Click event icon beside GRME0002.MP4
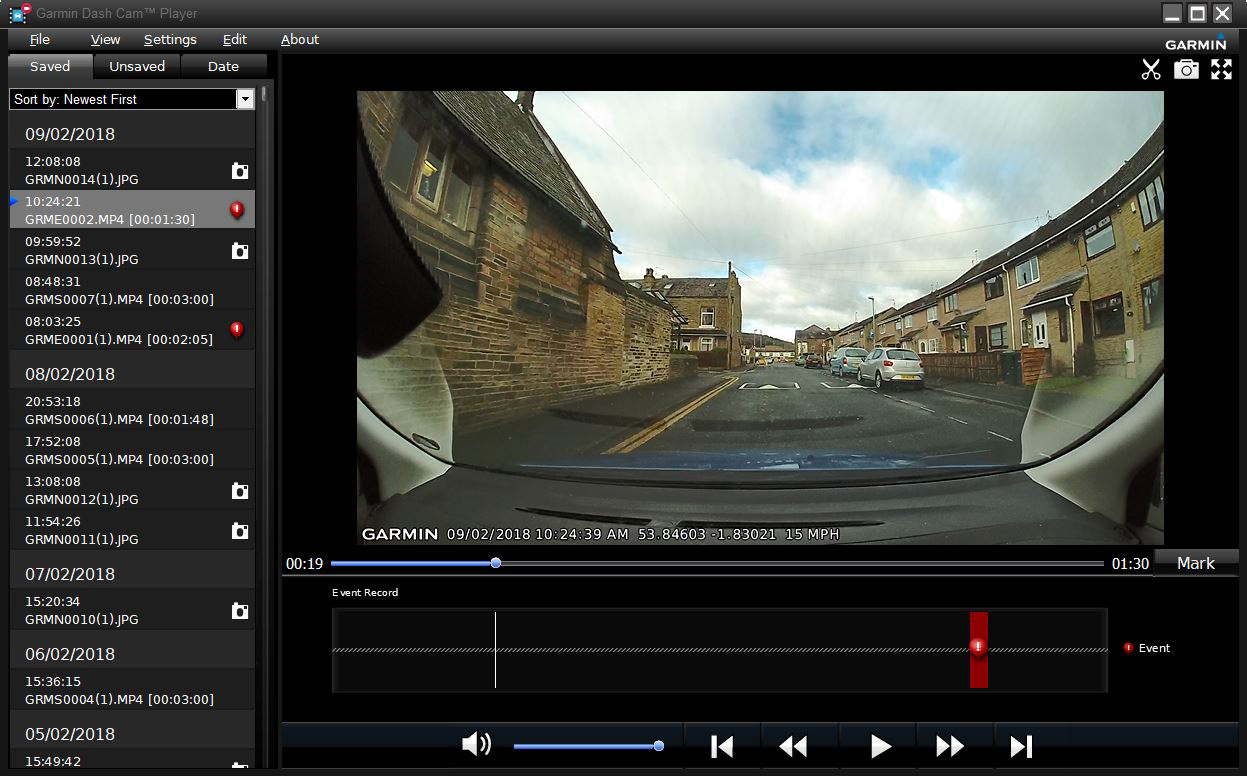This screenshot has height=776, width=1247. [237, 210]
